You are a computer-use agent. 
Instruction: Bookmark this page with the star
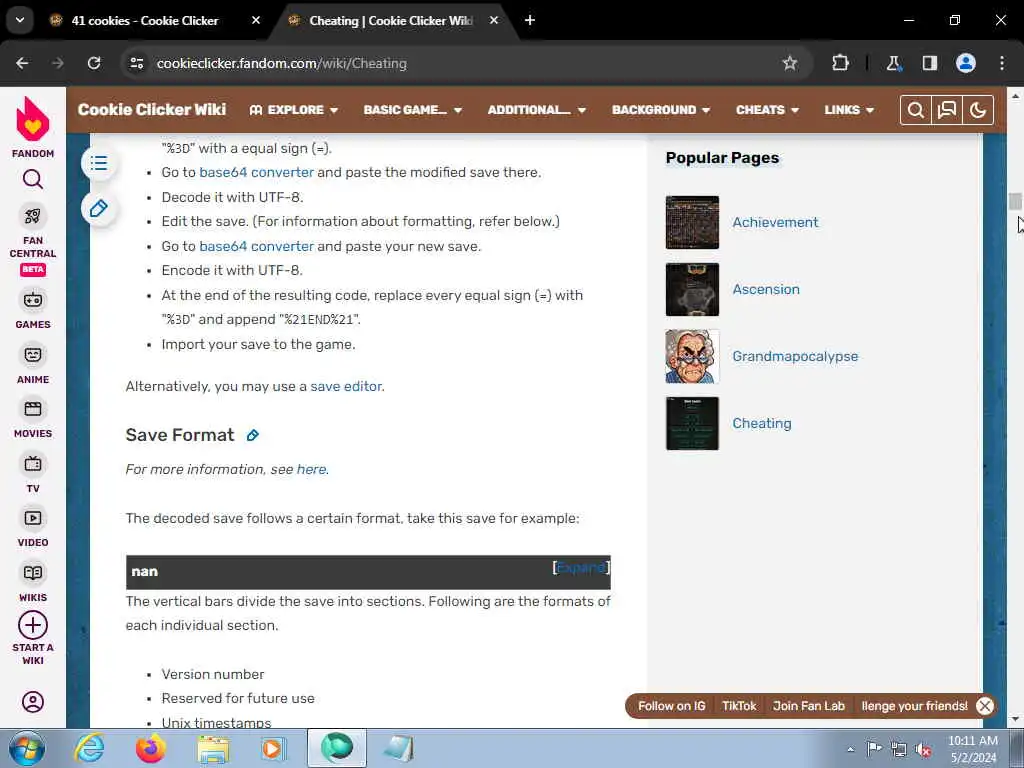point(790,63)
